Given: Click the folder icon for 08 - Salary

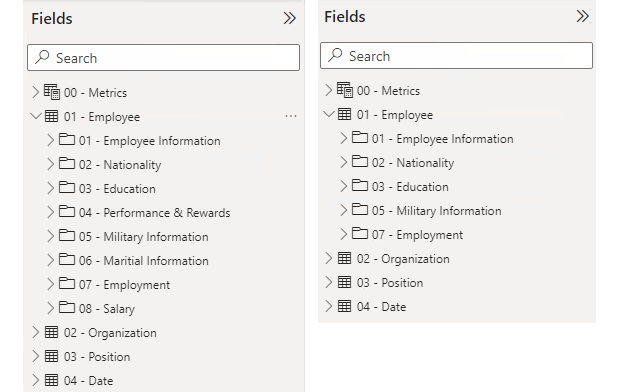Looking at the screenshot, I should [67, 307].
